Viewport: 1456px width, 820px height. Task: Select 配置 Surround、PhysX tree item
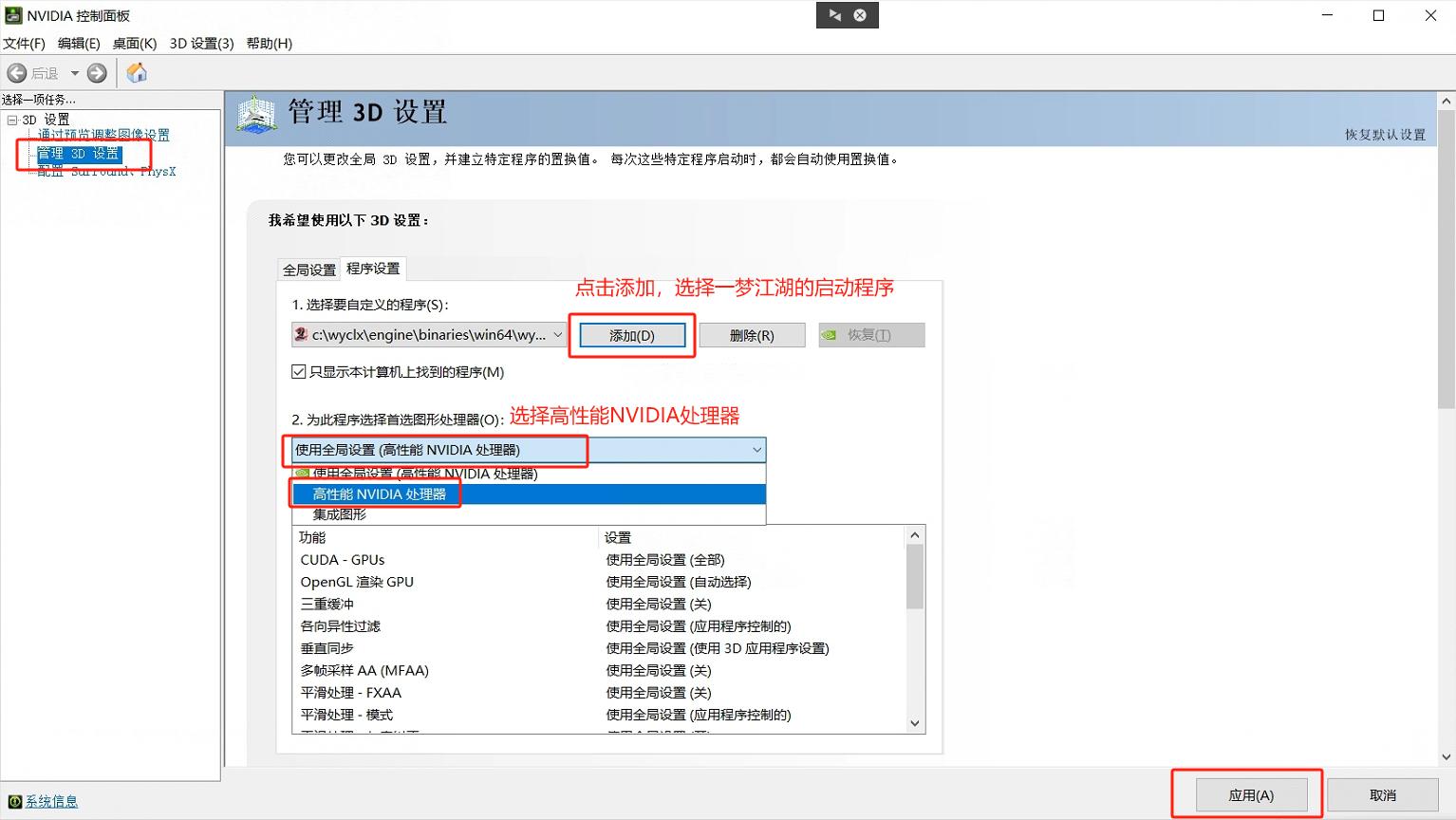[x=106, y=172]
